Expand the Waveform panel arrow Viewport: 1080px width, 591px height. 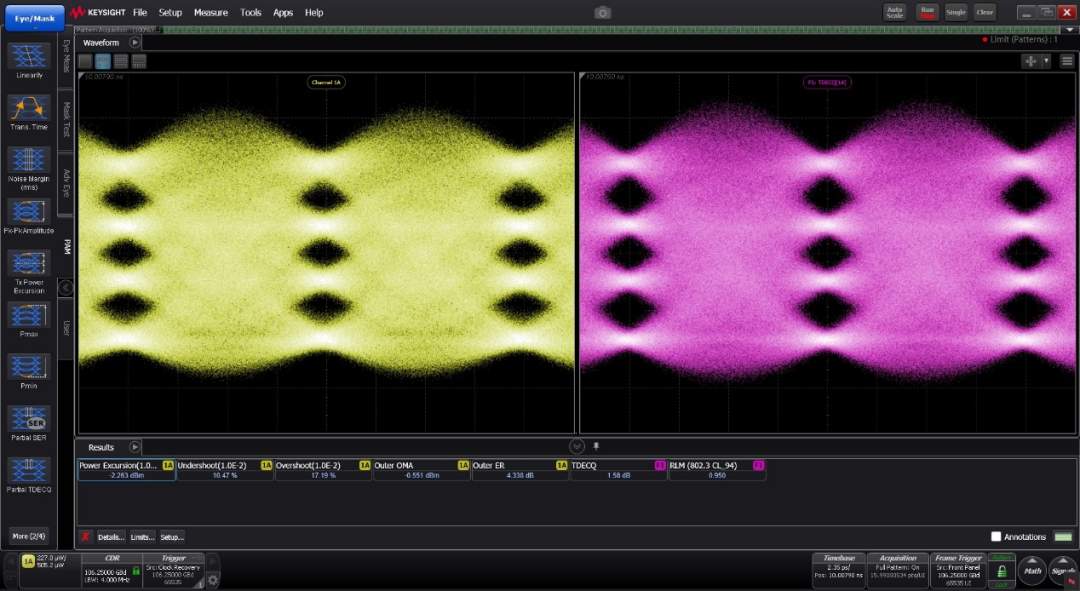pos(135,42)
